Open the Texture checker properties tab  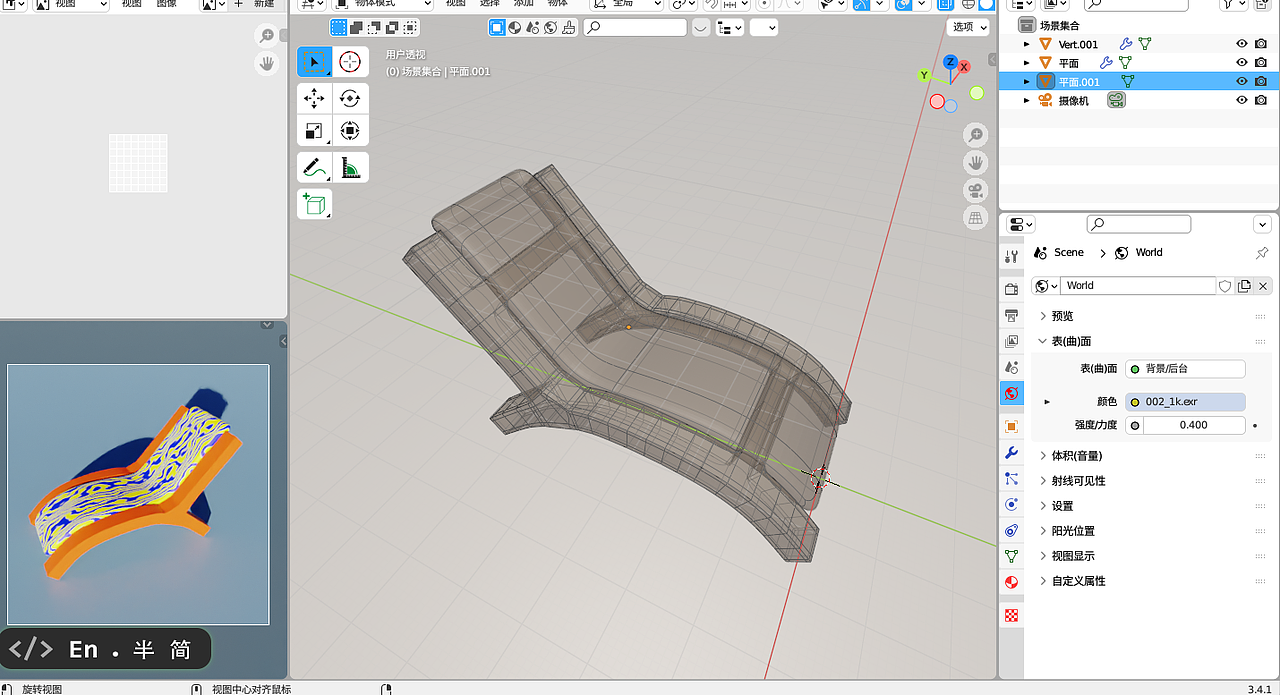[1012, 616]
